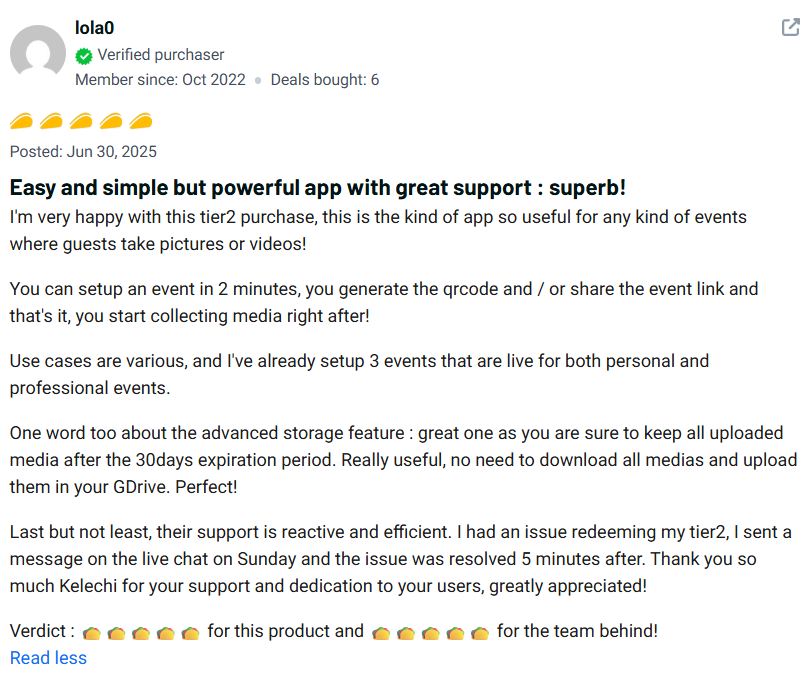Screen dimensions: 803x682
Task: Open the share review icon
Action: 790,28
